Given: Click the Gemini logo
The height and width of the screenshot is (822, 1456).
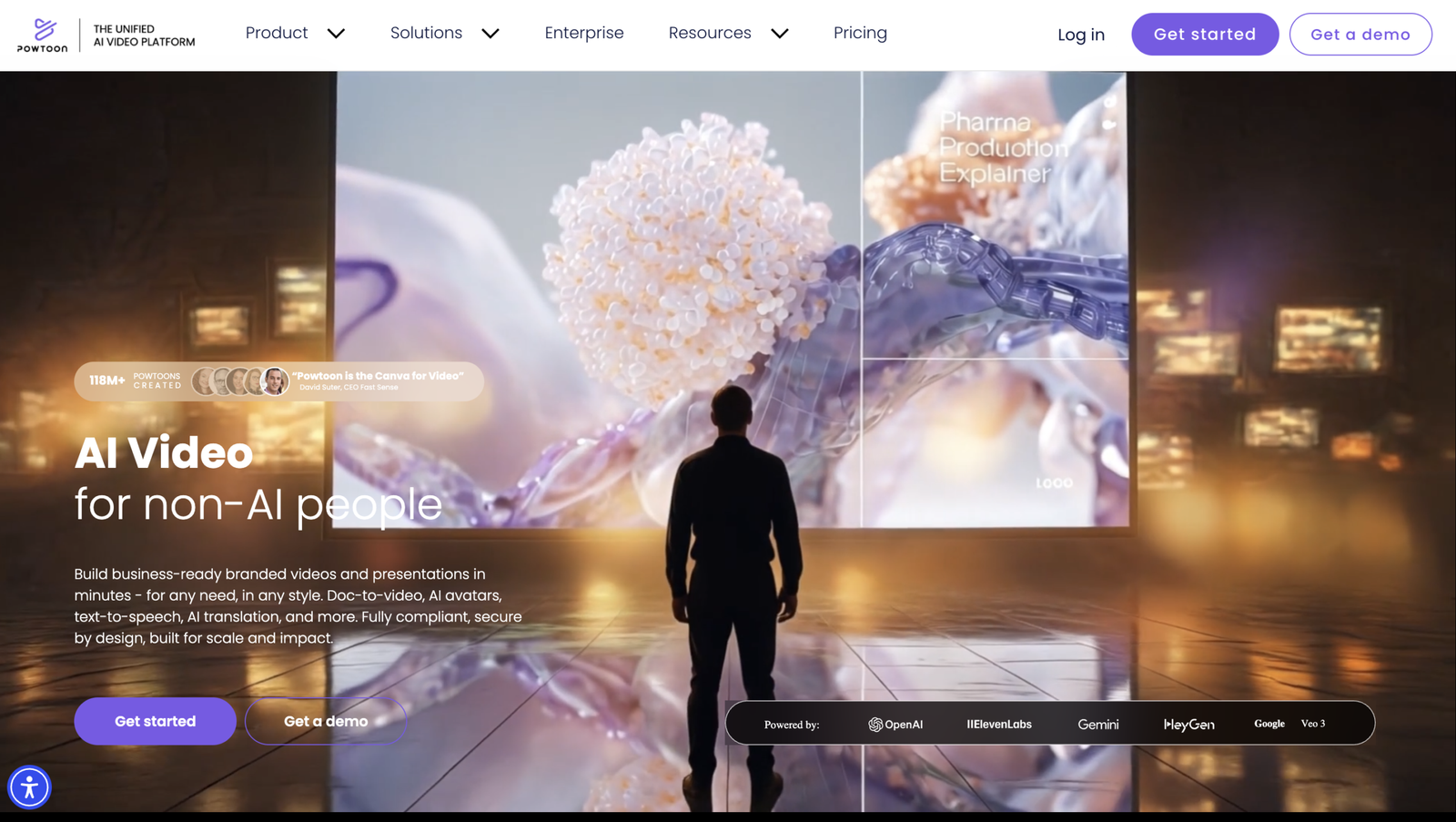Looking at the screenshot, I should 1098,725.
